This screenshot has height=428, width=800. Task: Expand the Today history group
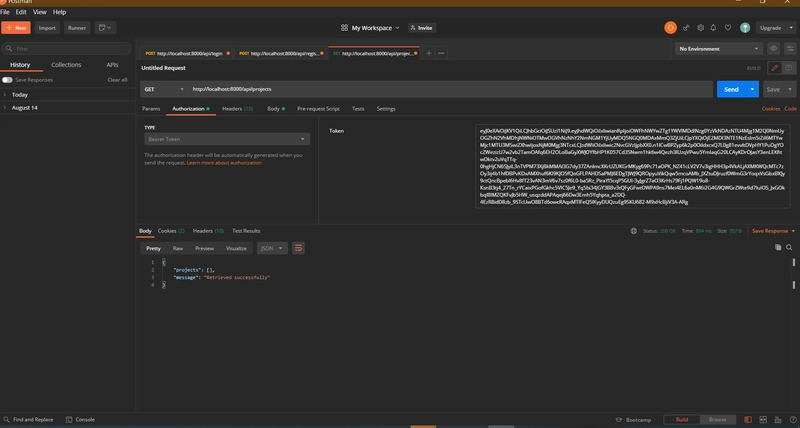[x=68, y=94]
